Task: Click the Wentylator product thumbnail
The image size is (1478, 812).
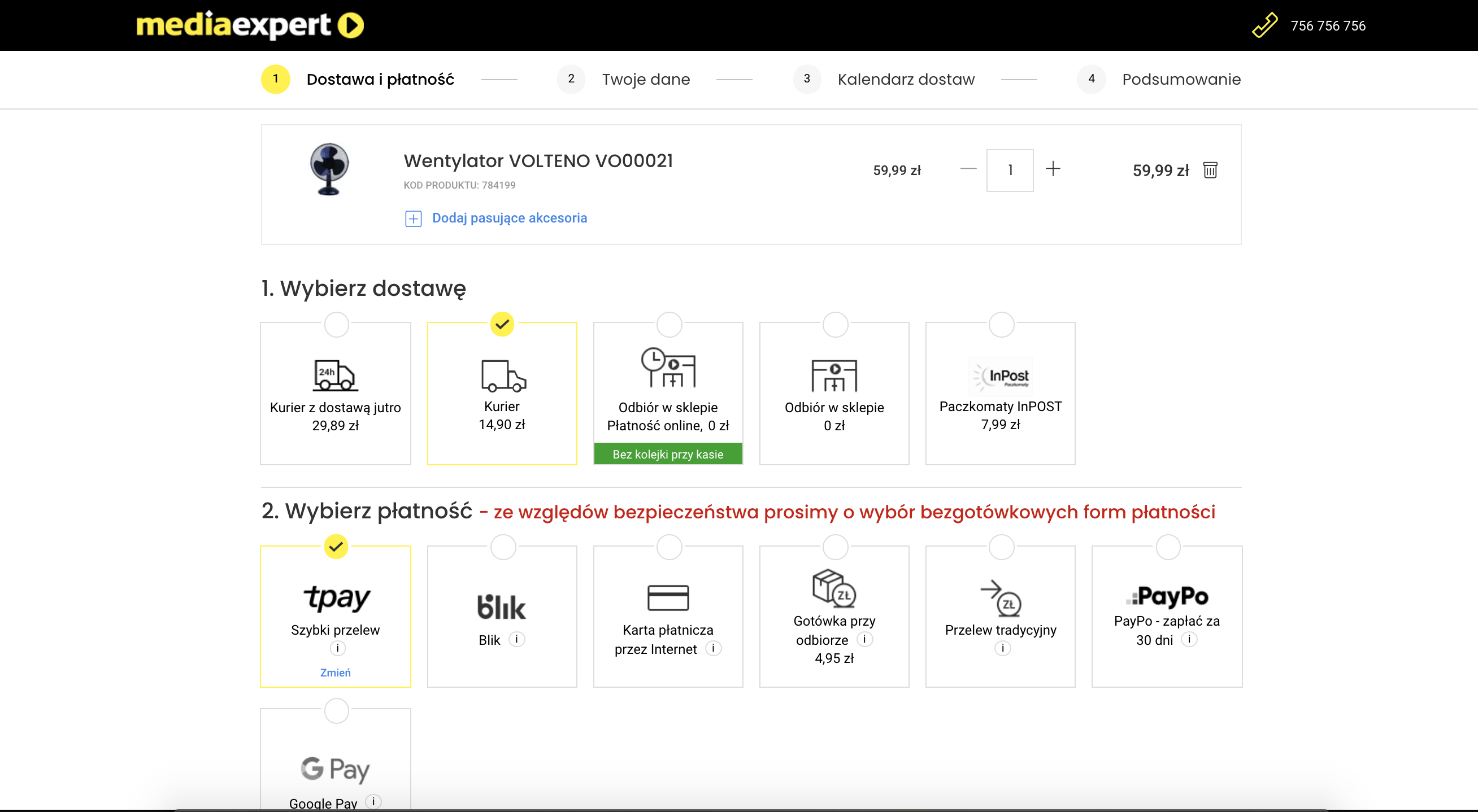Action: click(329, 170)
